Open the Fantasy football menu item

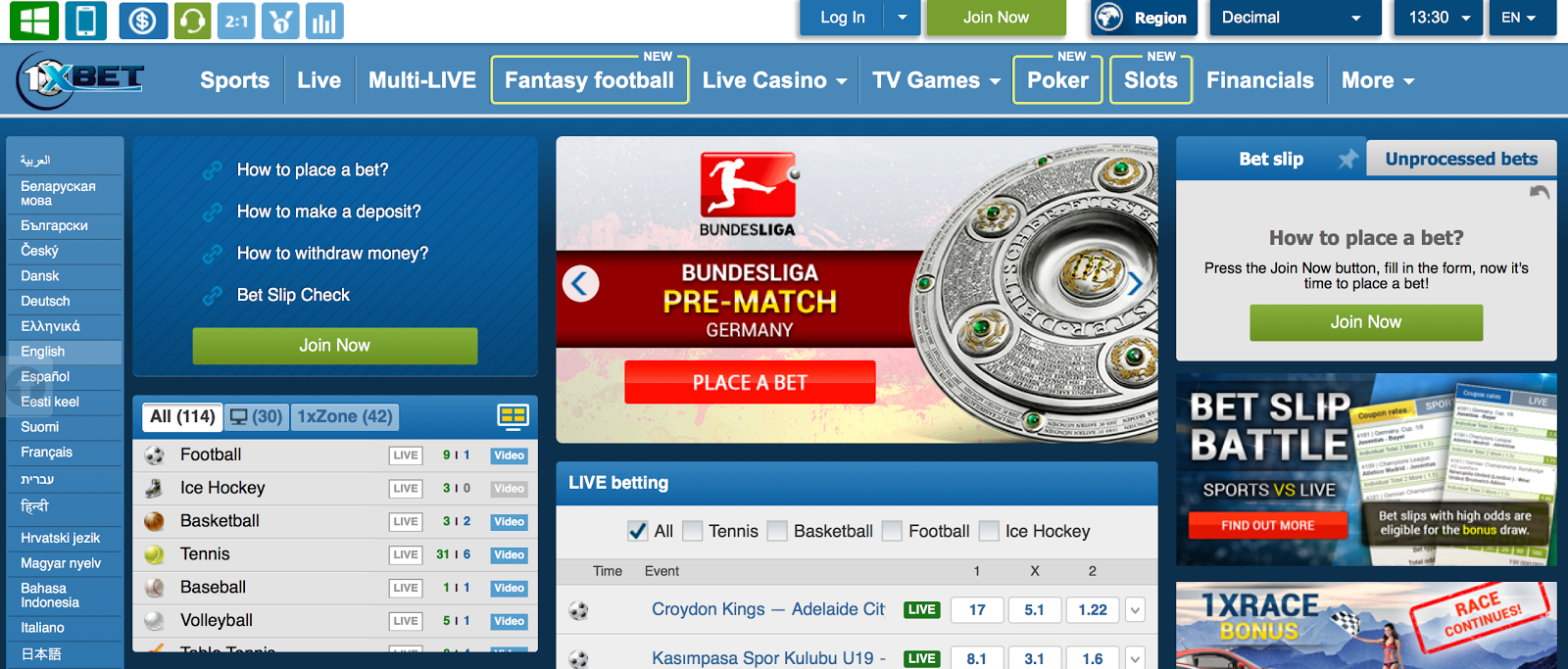pyautogui.click(x=589, y=80)
